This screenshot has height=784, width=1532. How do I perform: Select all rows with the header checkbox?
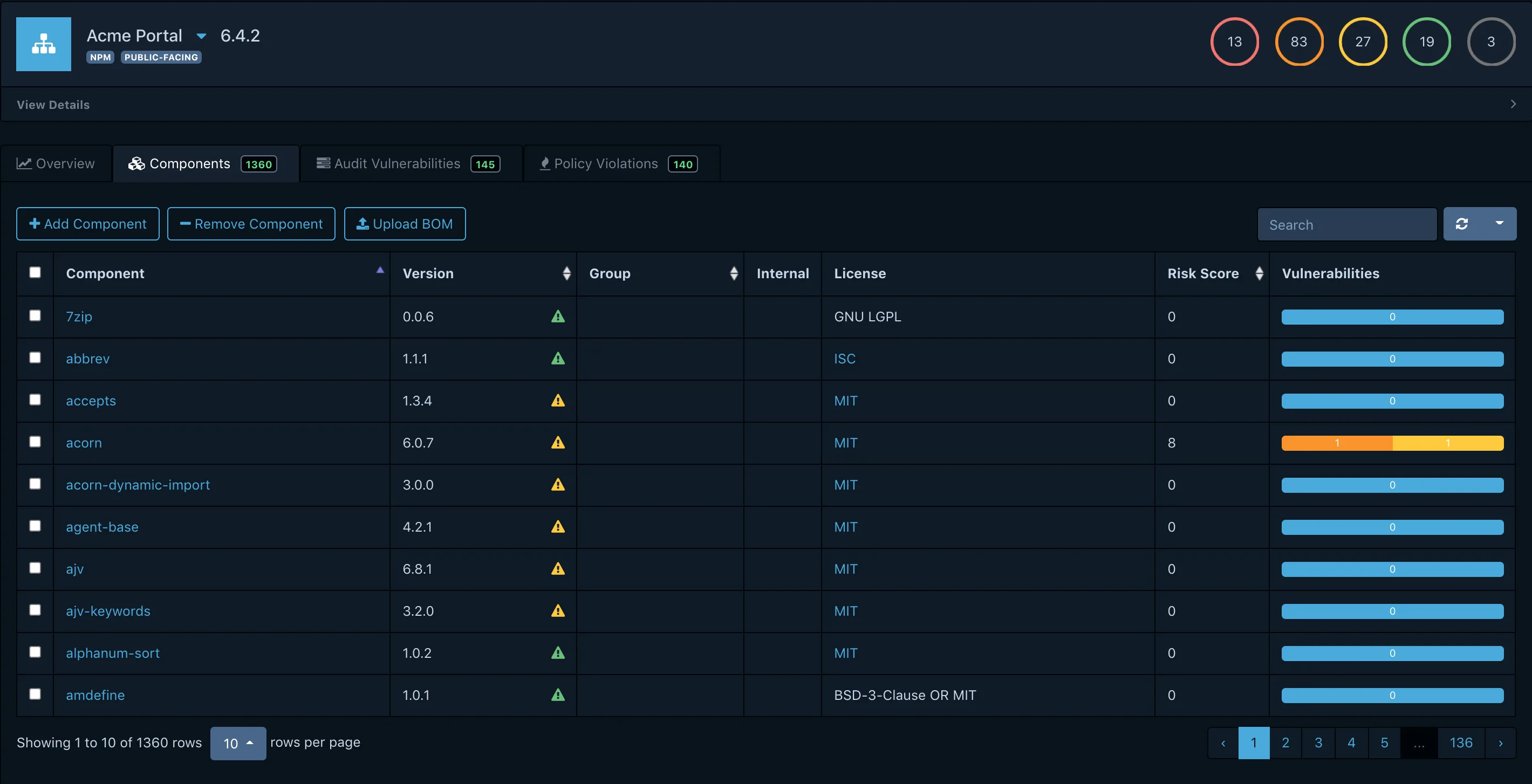coord(35,272)
